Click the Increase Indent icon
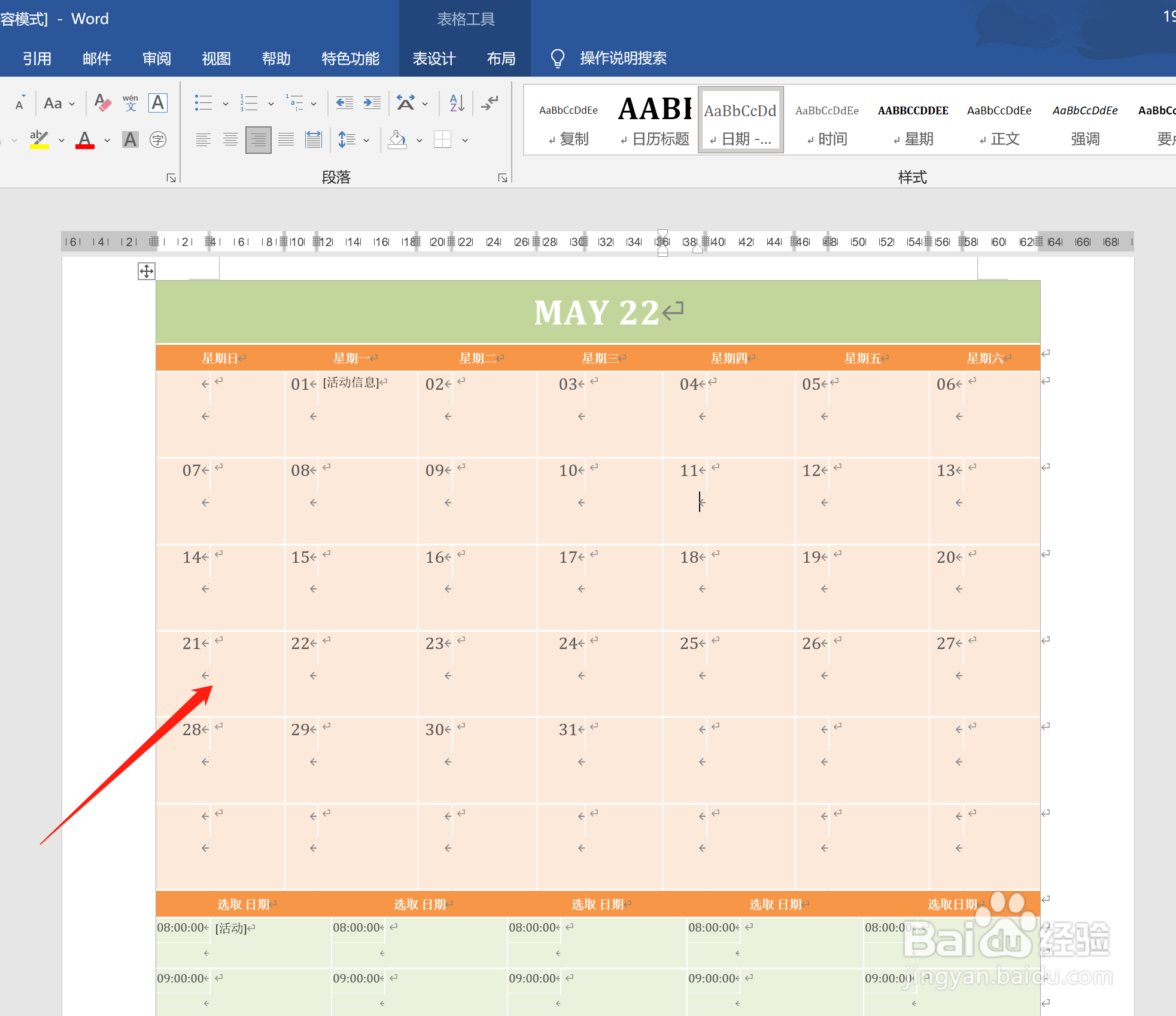 (x=372, y=103)
